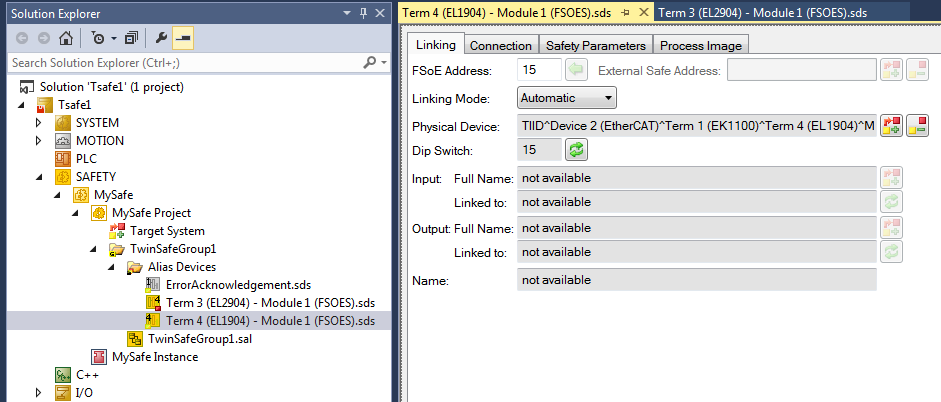Switch to the Process Image tab
Screen dimensions: 941x402
[x=701, y=45]
